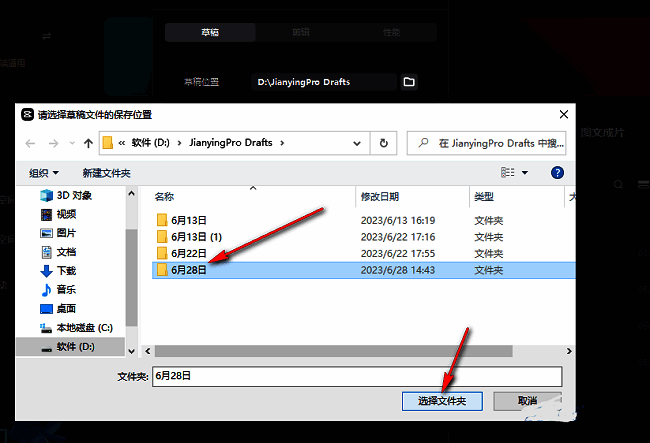Expand the address bar path history dropdown

(360, 143)
